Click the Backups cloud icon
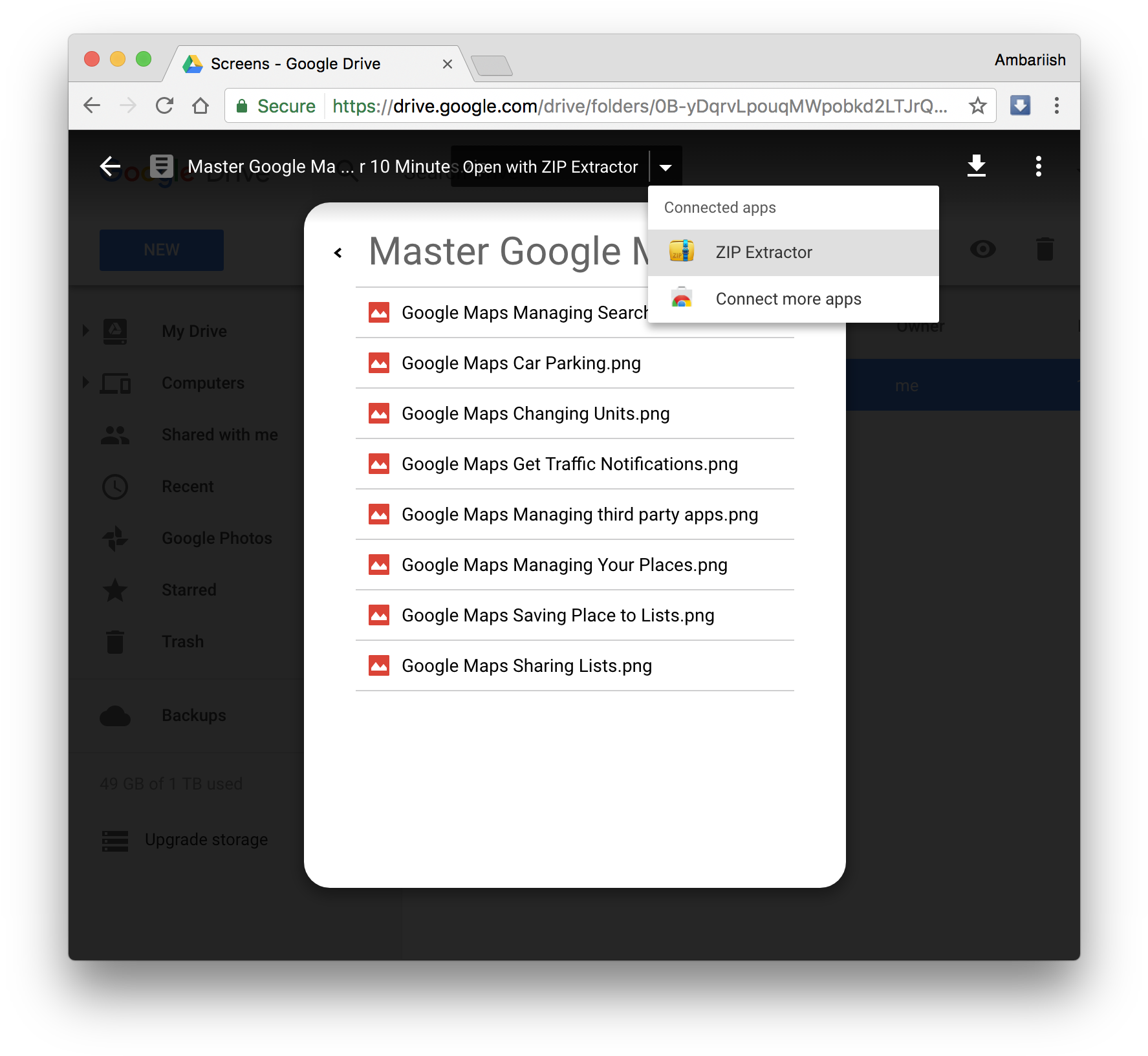1148x1056 pixels. pyautogui.click(x=115, y=715)
